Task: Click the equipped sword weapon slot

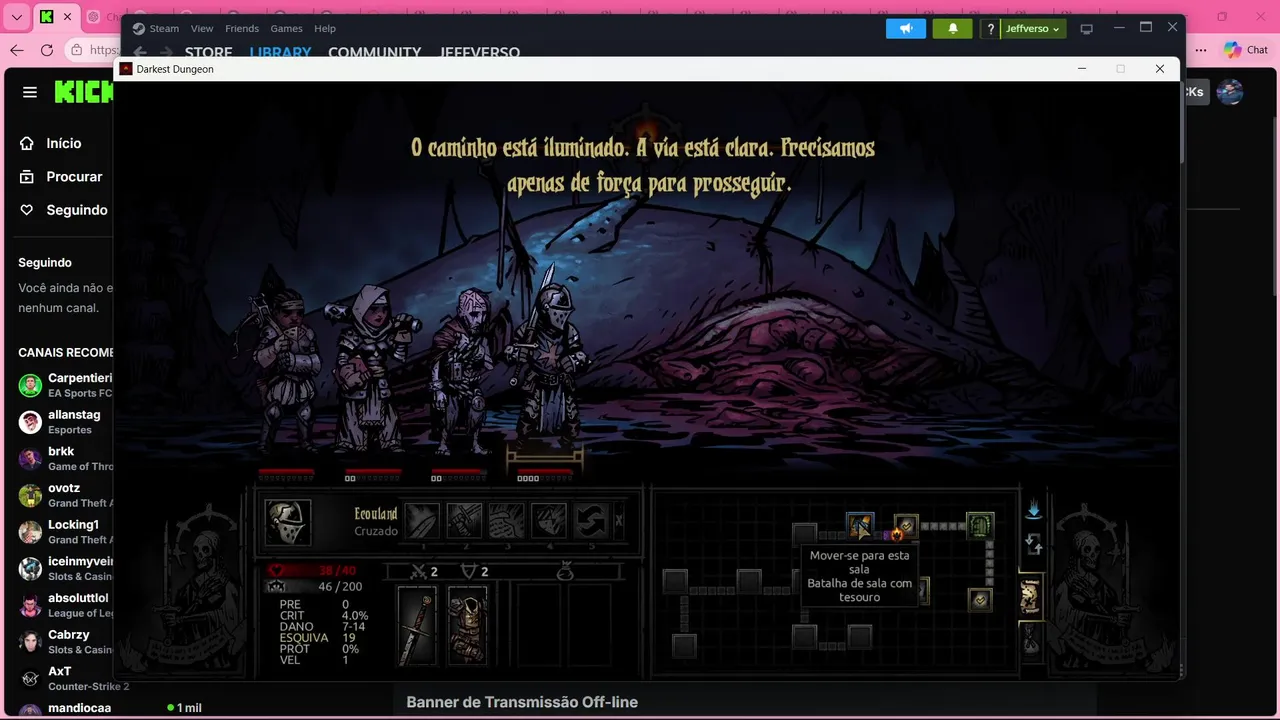Action: pyautogui.click(x=418, y=626)
